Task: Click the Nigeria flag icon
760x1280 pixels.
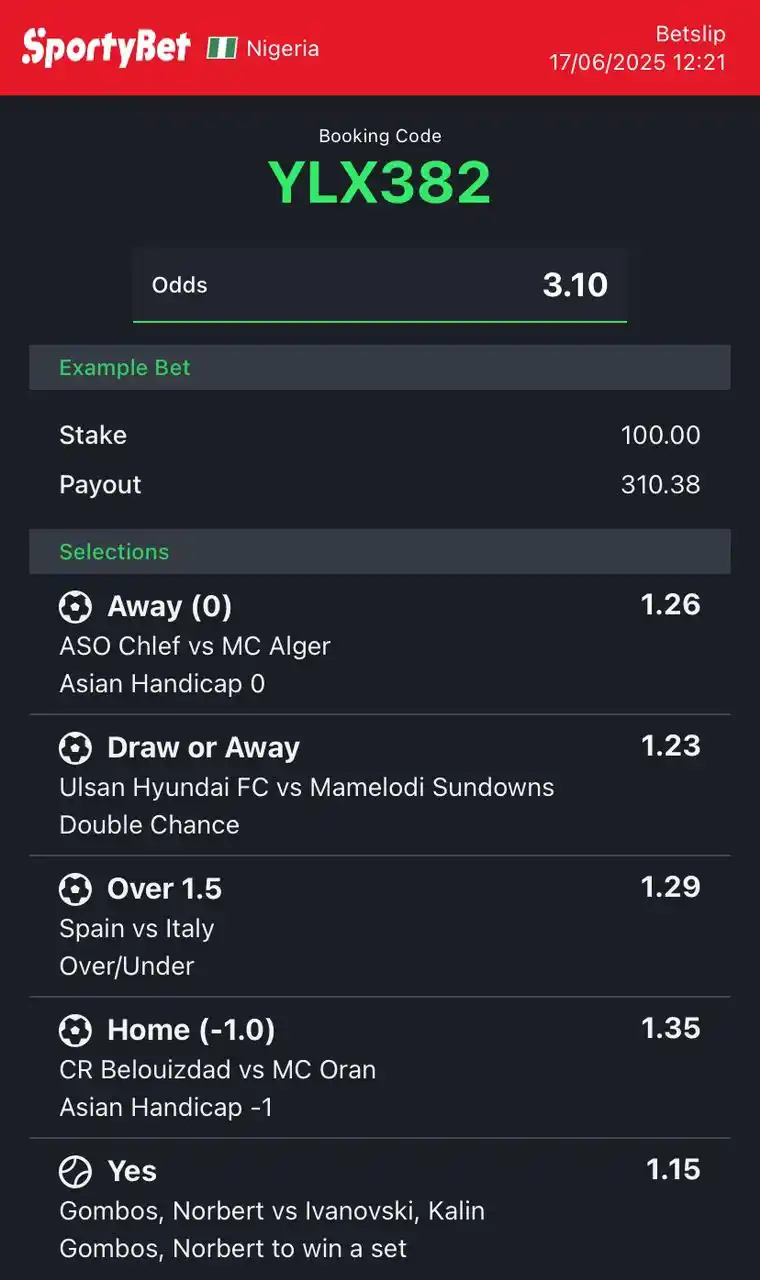Action: pos(225,47)
